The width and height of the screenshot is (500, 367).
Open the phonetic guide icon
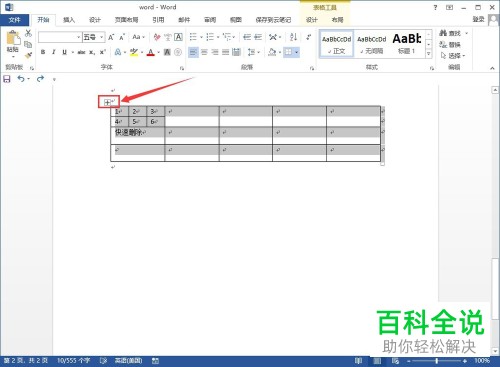168,37
